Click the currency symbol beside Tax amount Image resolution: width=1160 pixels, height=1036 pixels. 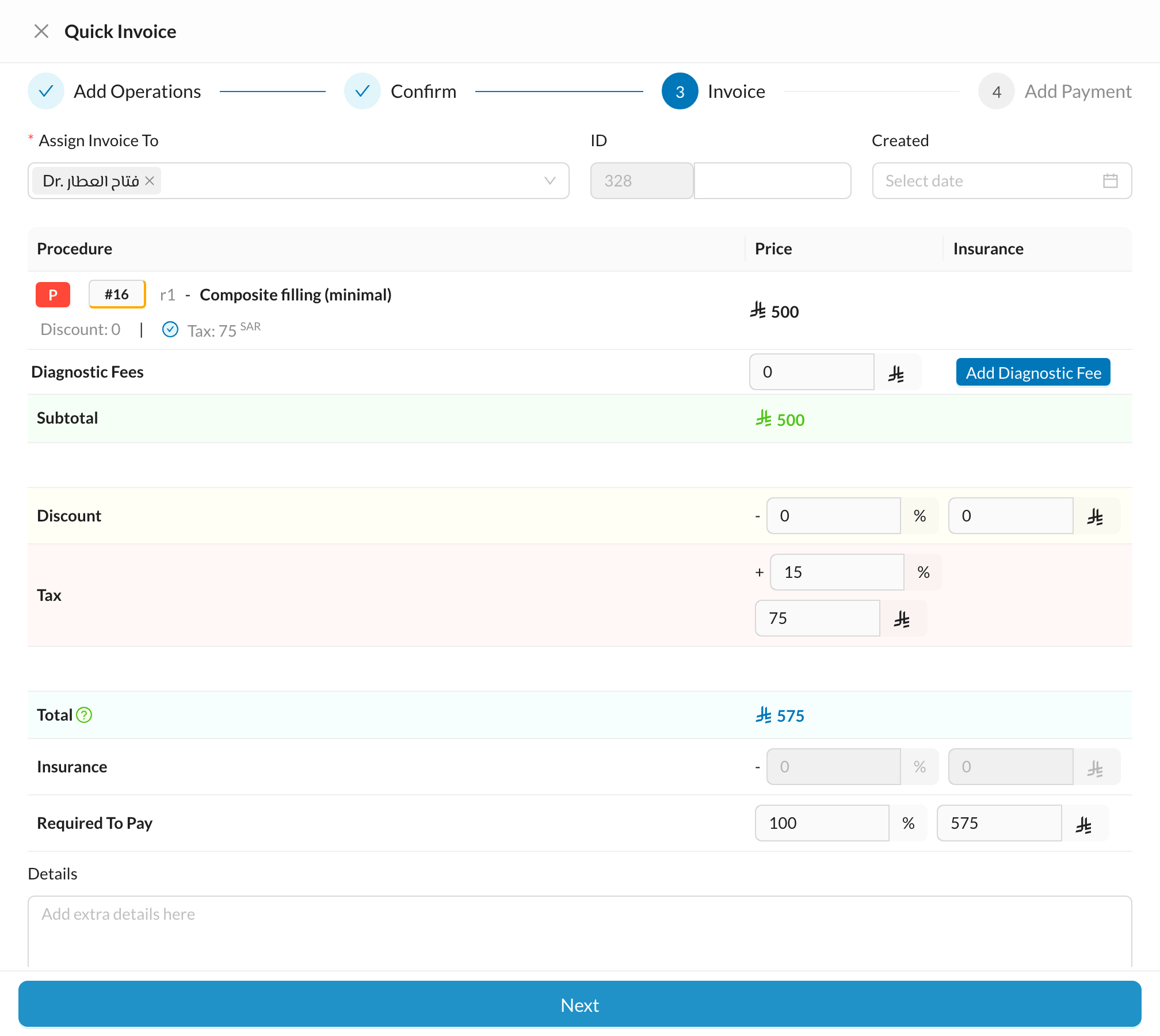point(903,618)
